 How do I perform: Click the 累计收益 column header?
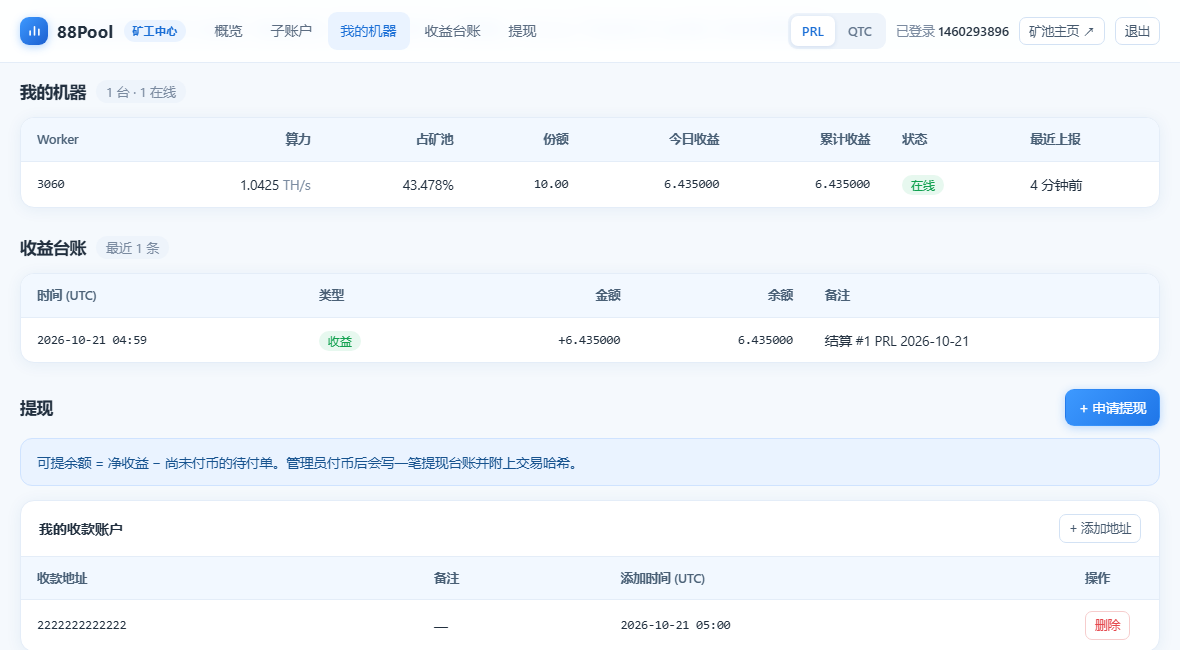pos(845,139)
